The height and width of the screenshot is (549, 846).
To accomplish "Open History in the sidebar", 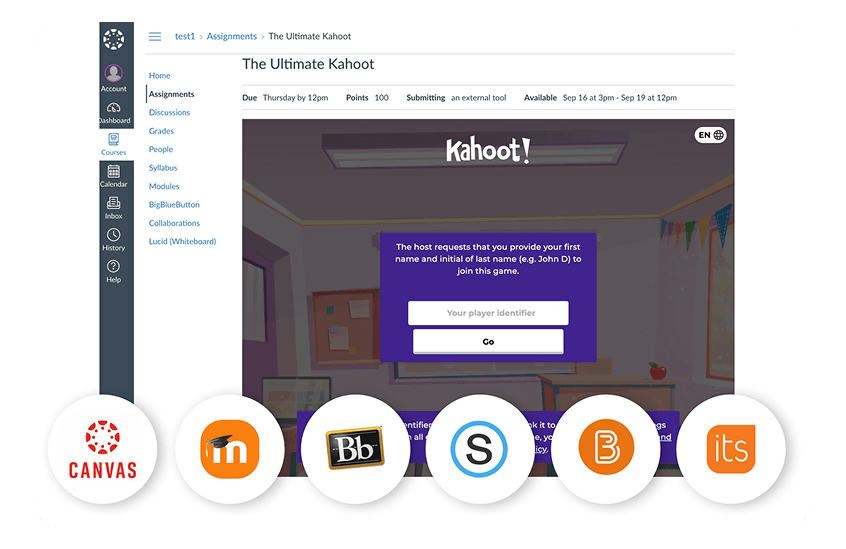I will 114,240.
